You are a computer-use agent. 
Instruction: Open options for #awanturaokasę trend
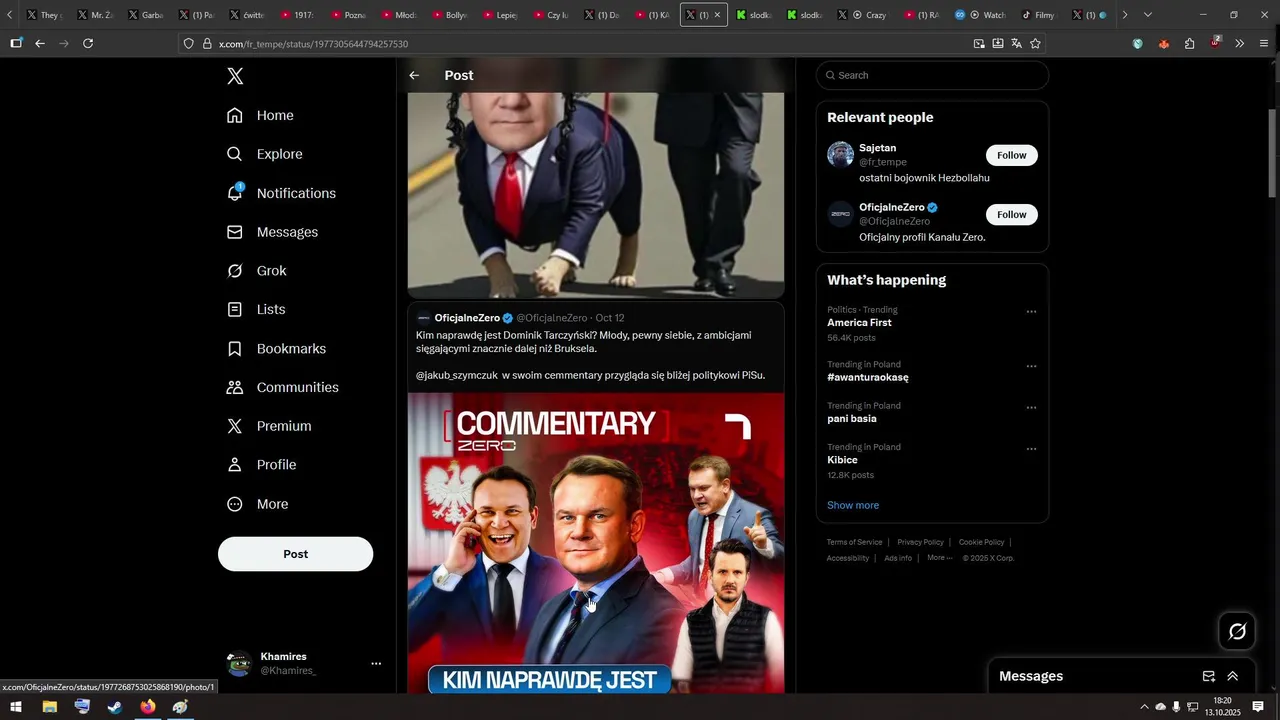pos(1031,366)
